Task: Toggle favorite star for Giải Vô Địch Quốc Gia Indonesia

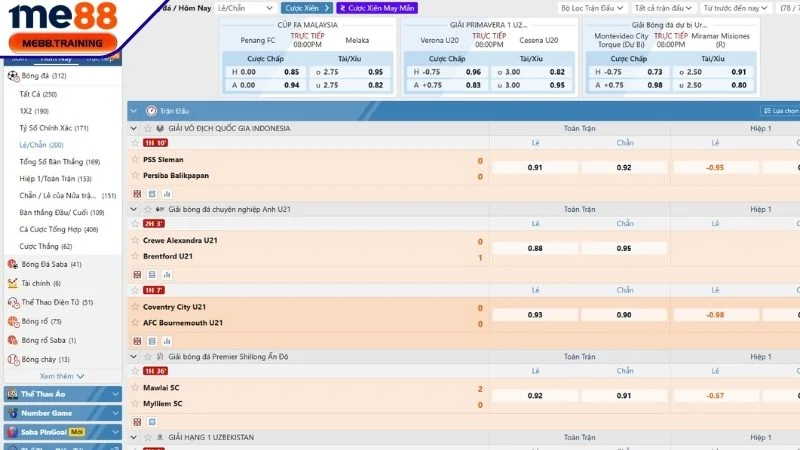Action: point(147,129)
